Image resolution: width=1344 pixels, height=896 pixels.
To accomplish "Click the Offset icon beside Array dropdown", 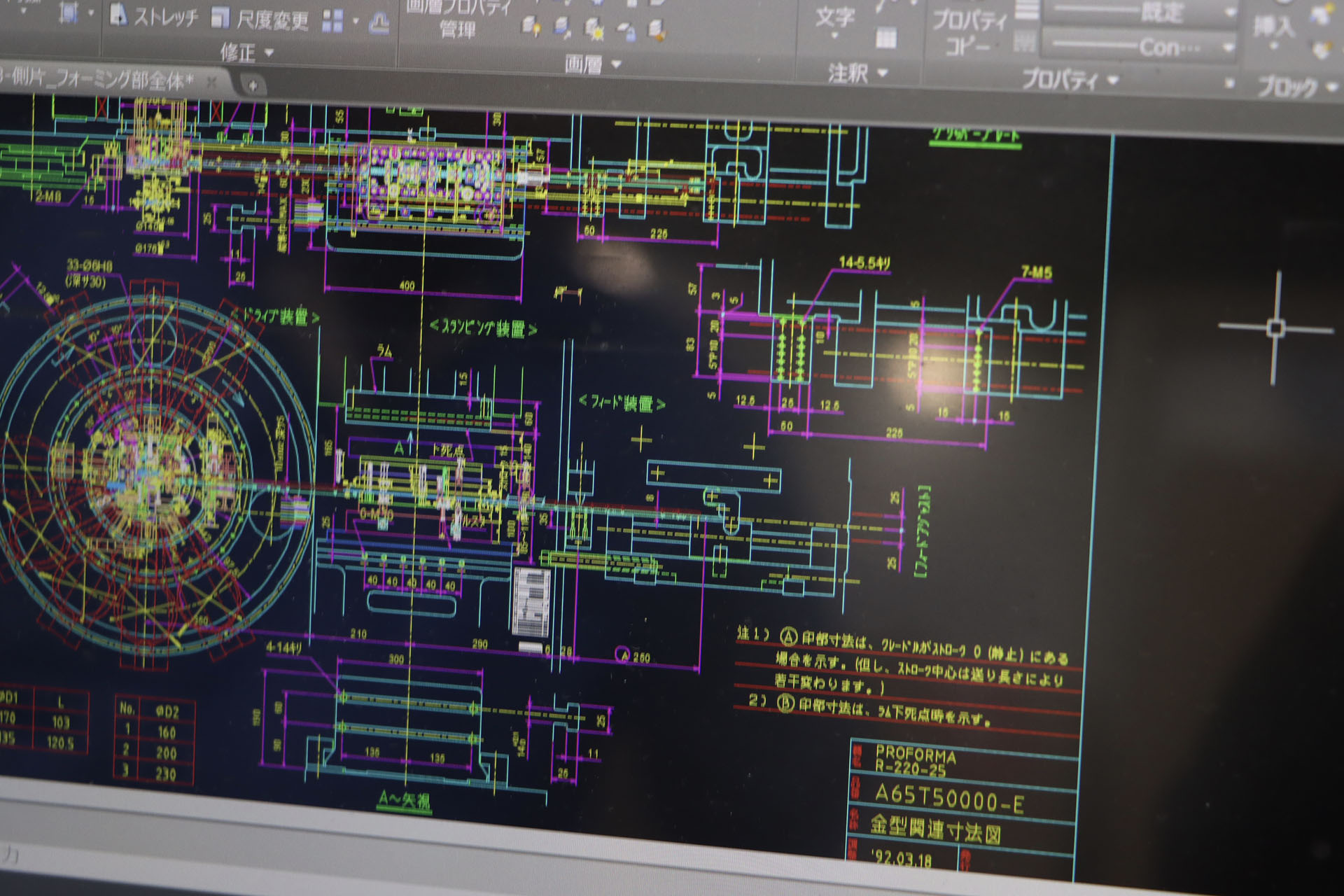I will pyautogui.click(x=379, y=23).
